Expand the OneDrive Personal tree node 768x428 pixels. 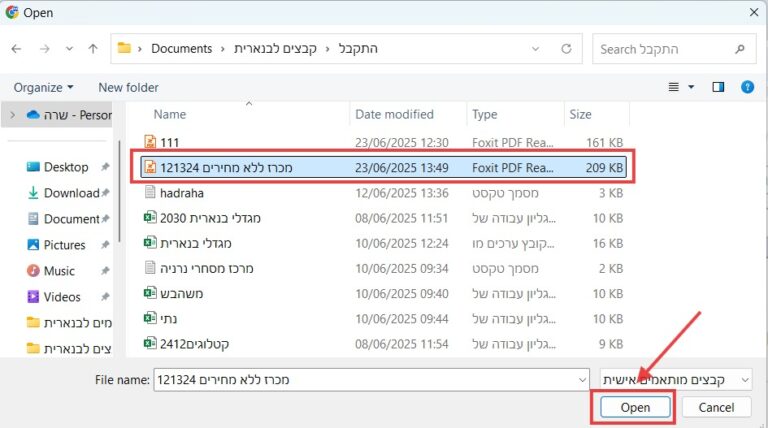[12, 115]
